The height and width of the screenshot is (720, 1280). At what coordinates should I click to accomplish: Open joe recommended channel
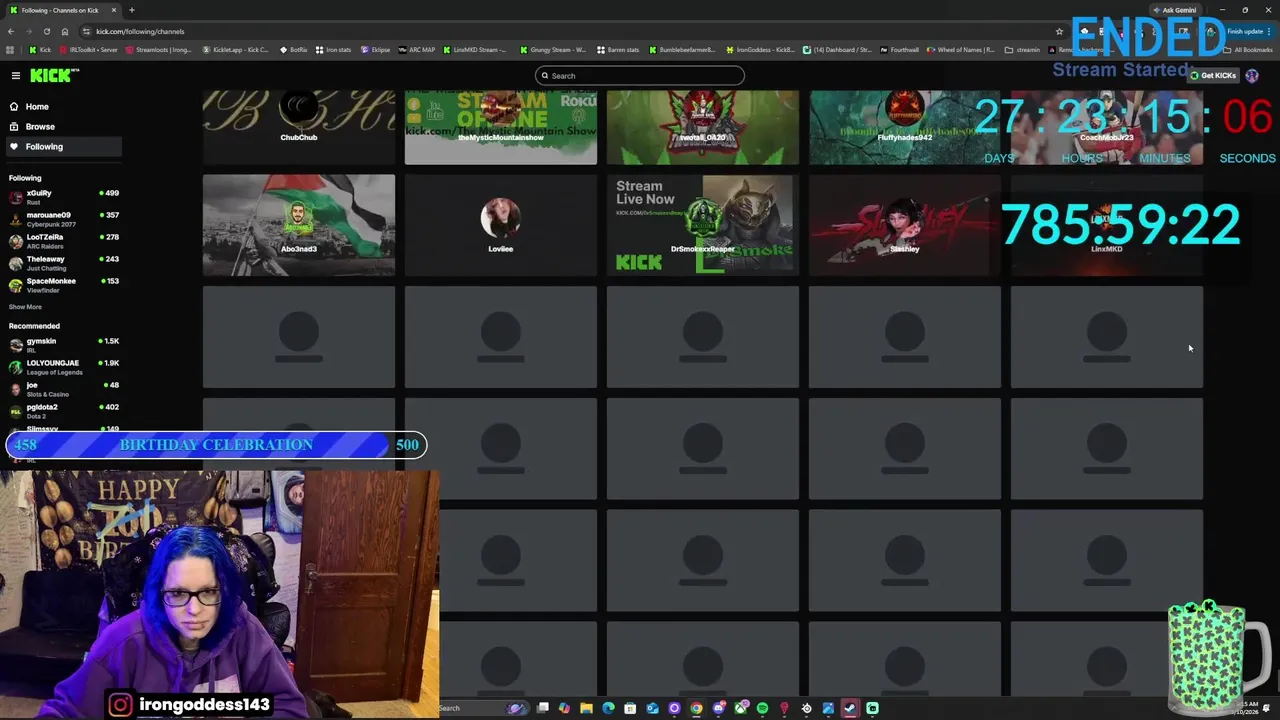63,389
